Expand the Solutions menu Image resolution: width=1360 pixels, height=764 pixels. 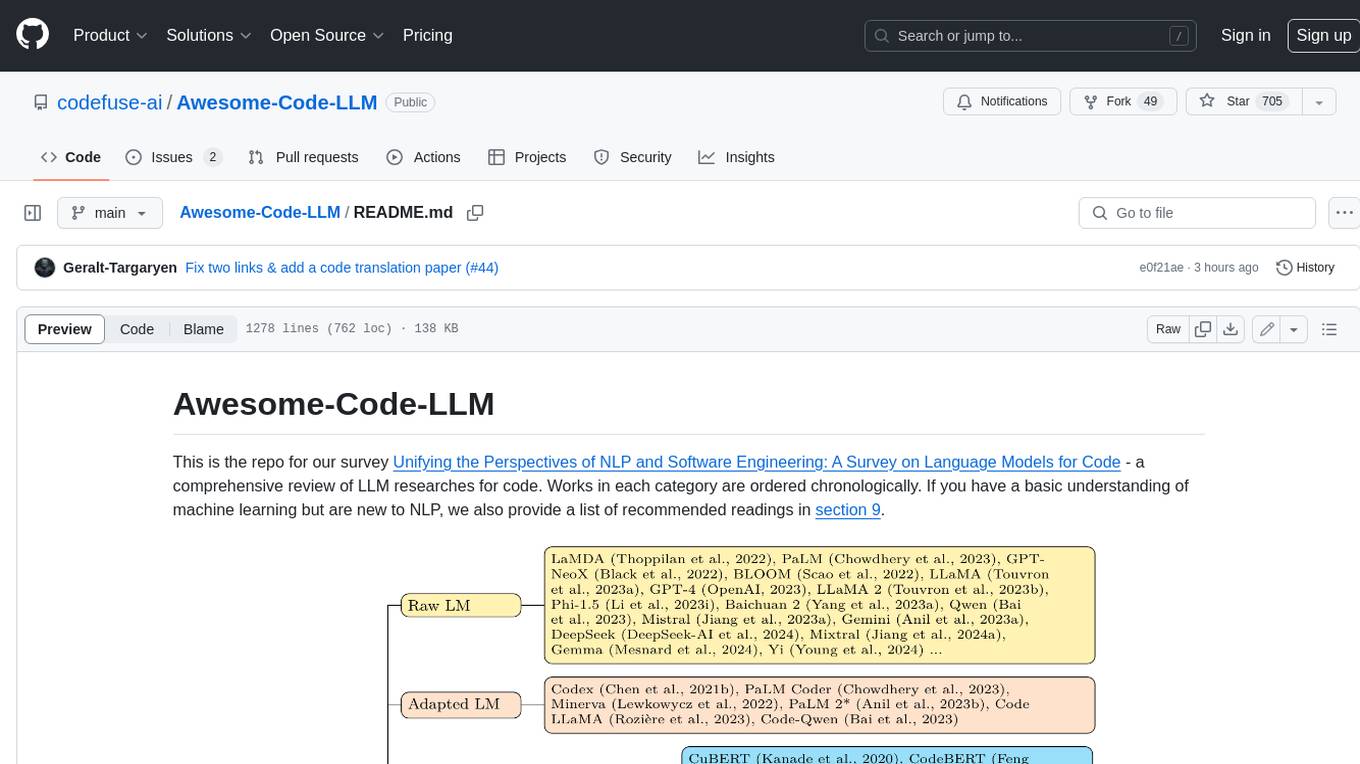coord(209,35)
